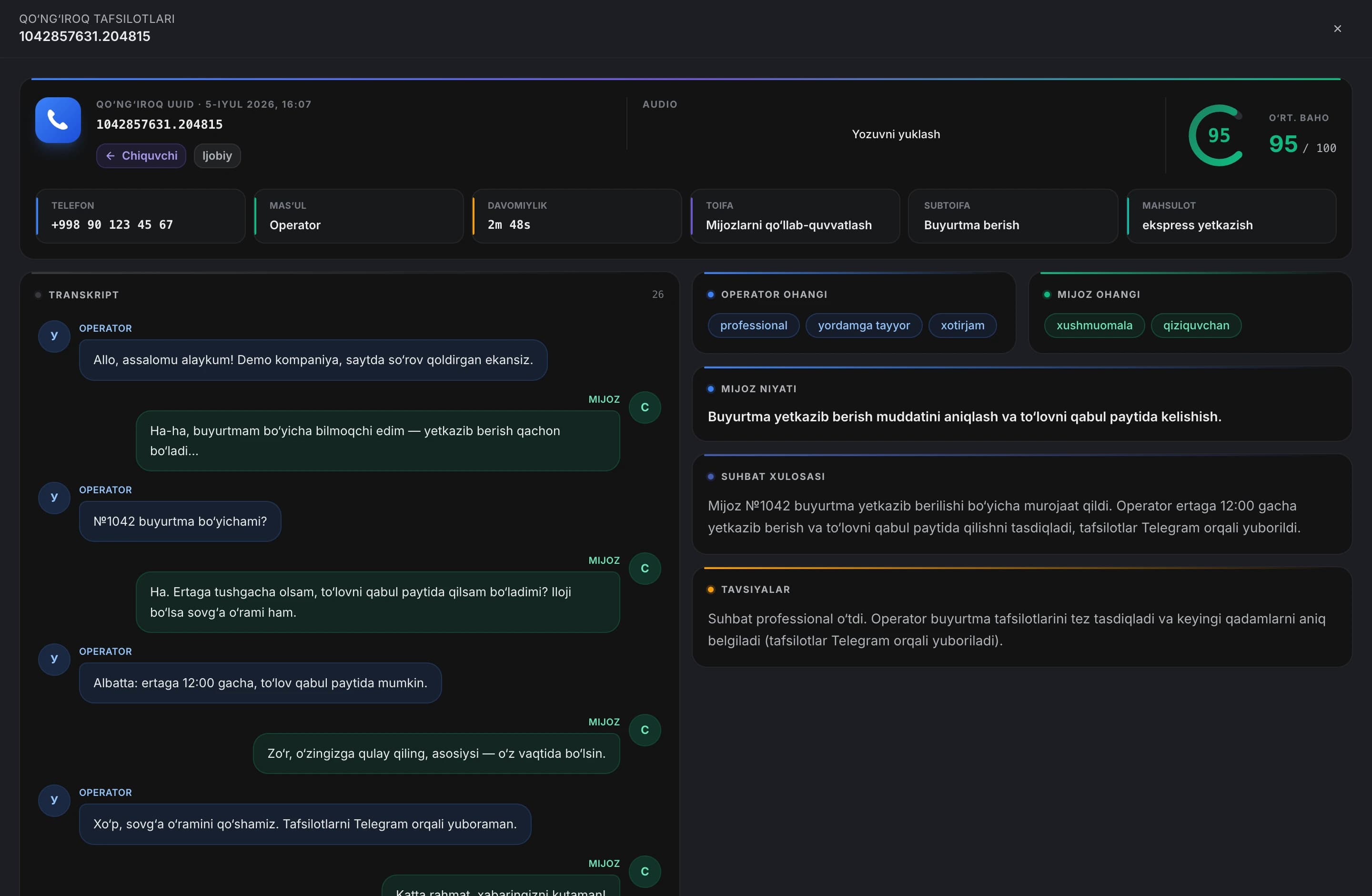Click the 'xushmuomala' customer tone tag

click(x=1094, y=325)
